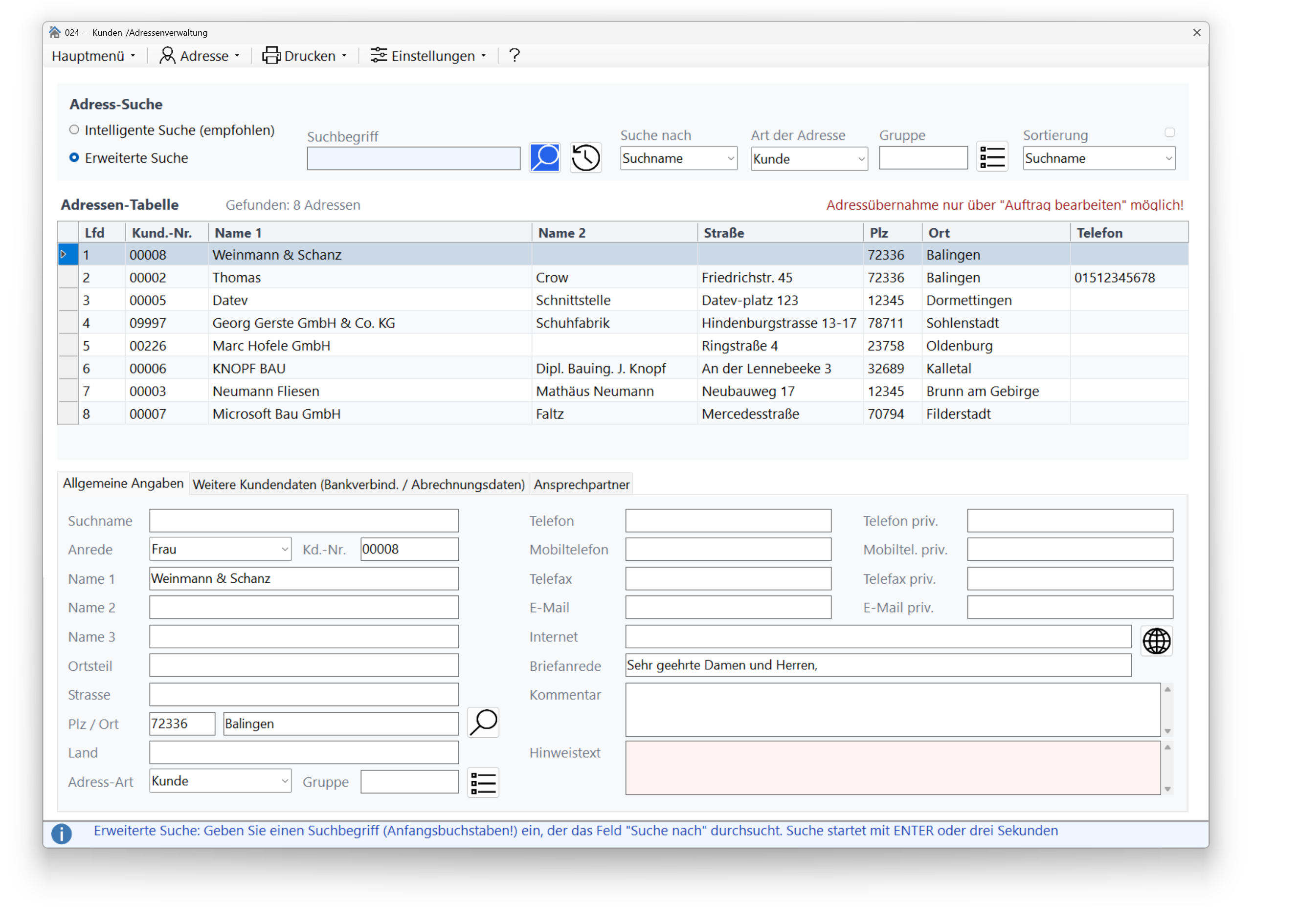
Task: Select the Microsoft Bau GmbH row
Action: pyautogui.click(x=623, y=414)
